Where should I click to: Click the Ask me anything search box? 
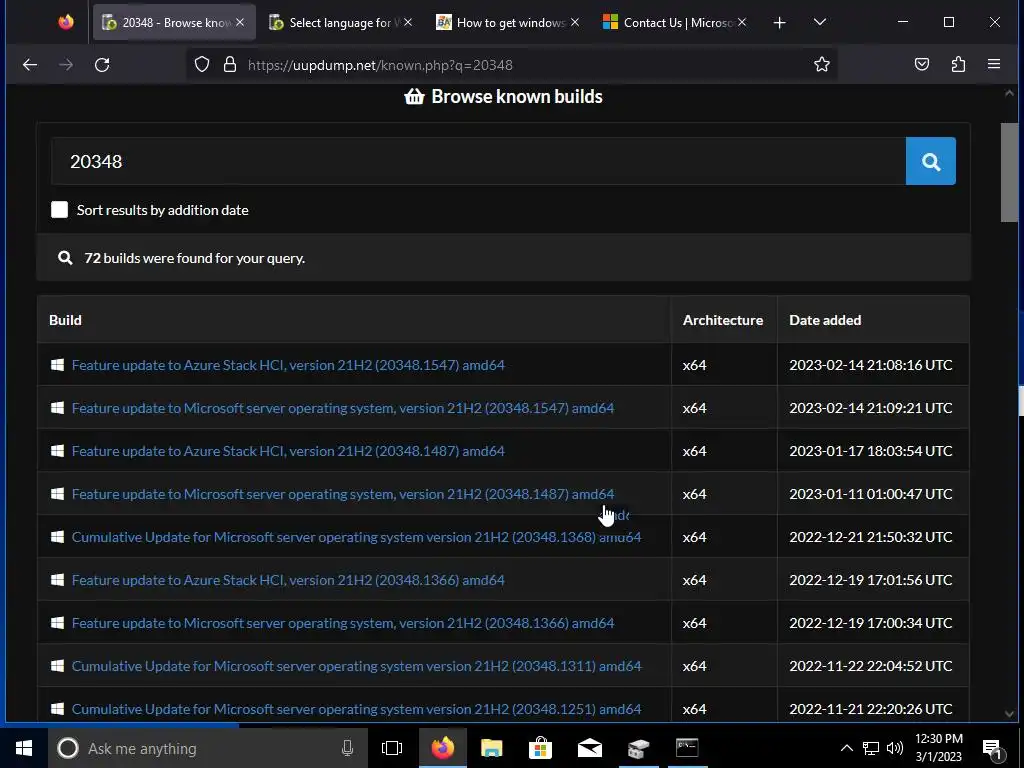pyautogui.click(x=209, y=748)
